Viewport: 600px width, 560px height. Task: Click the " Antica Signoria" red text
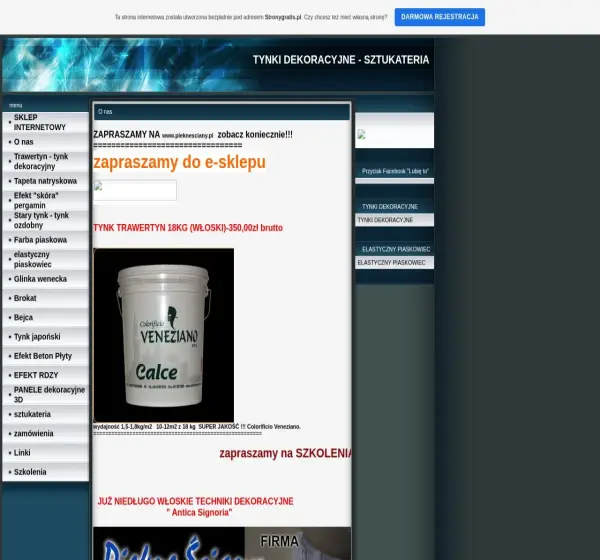coord(199,513)
